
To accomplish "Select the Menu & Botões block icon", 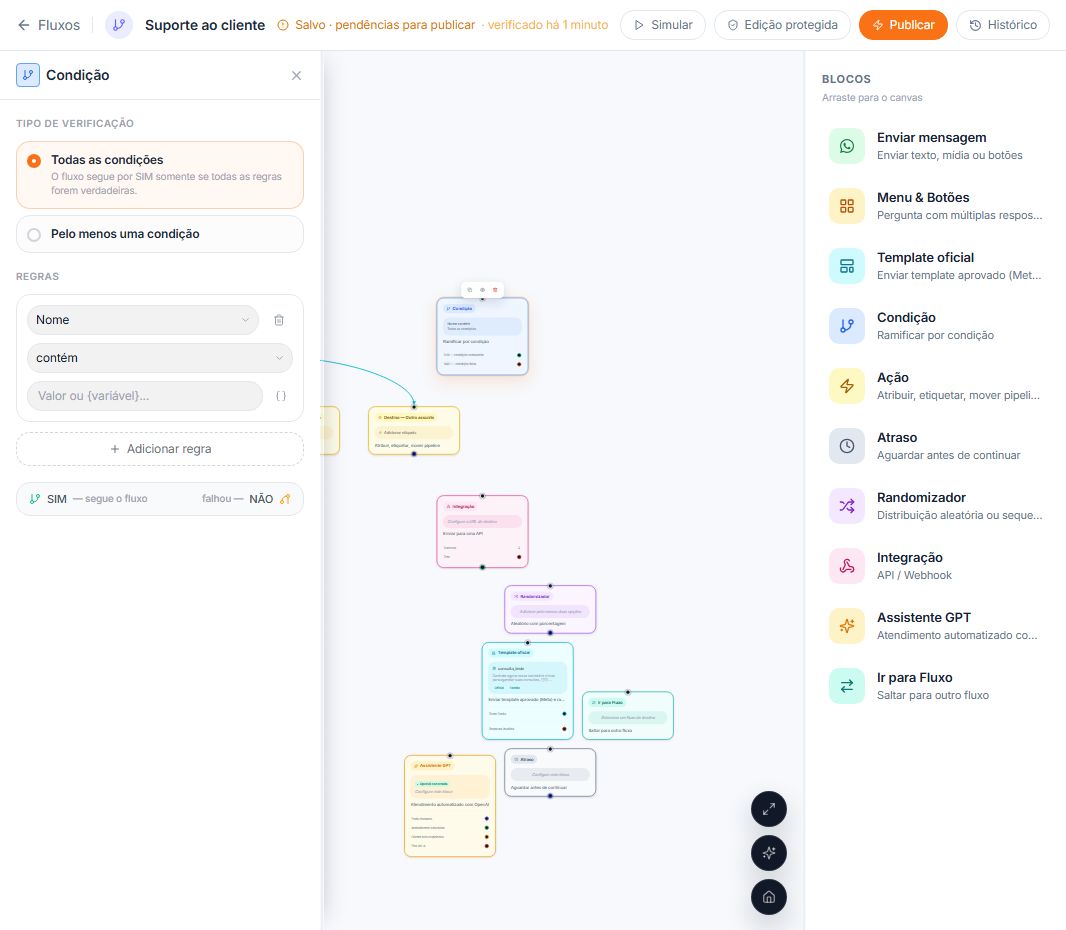I will point(846,206).
